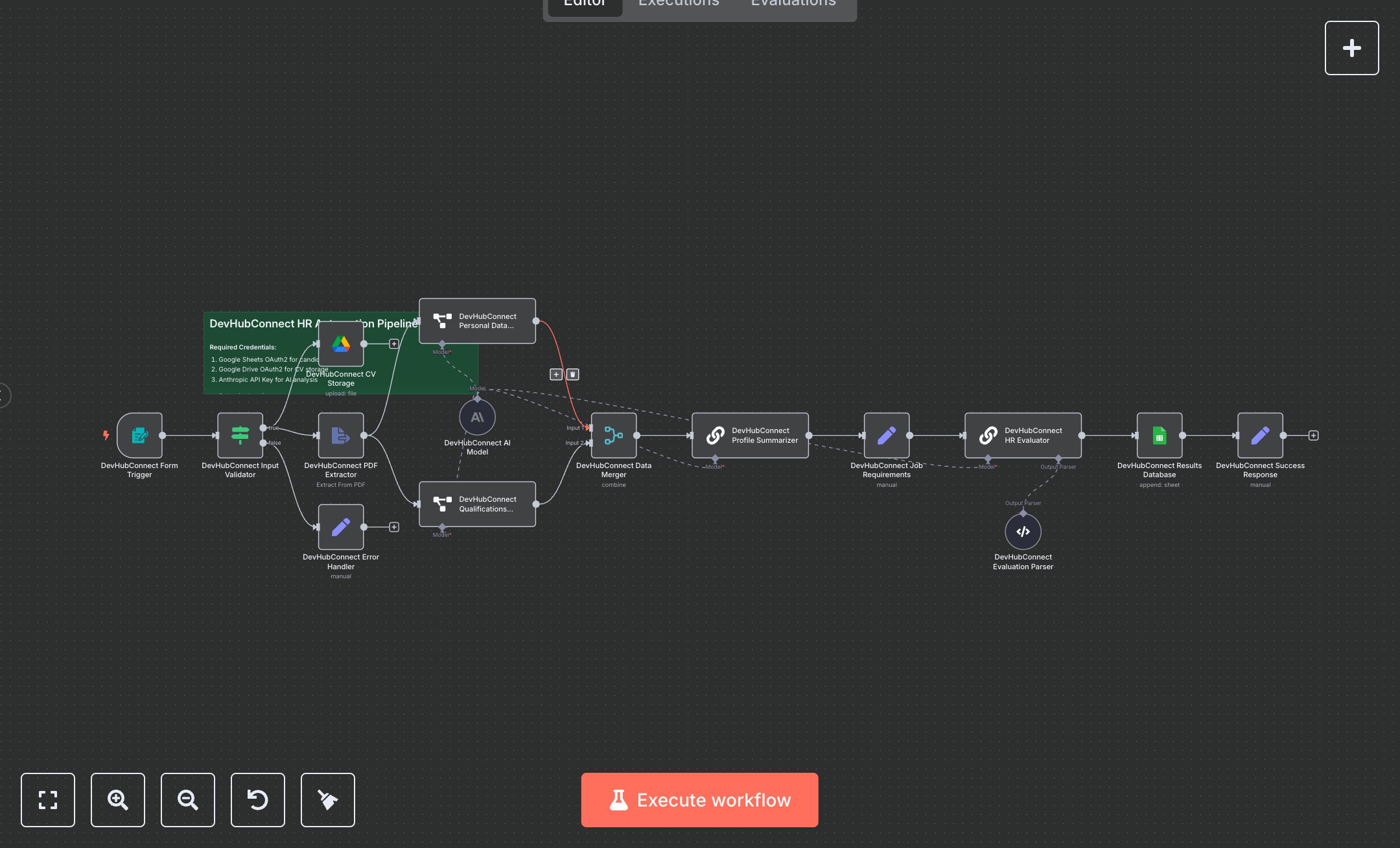1400x848 pixels.
Task: Open the DevHubConnect AI Model node
Action: coord(477,418)
